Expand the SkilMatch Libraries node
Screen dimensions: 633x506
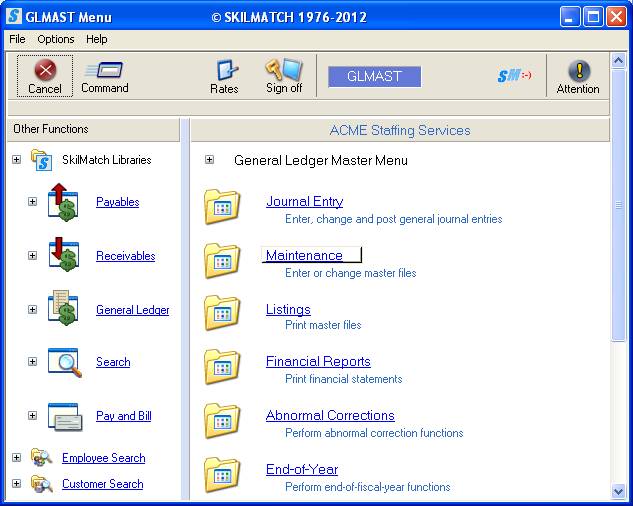(x=17, y=160)
